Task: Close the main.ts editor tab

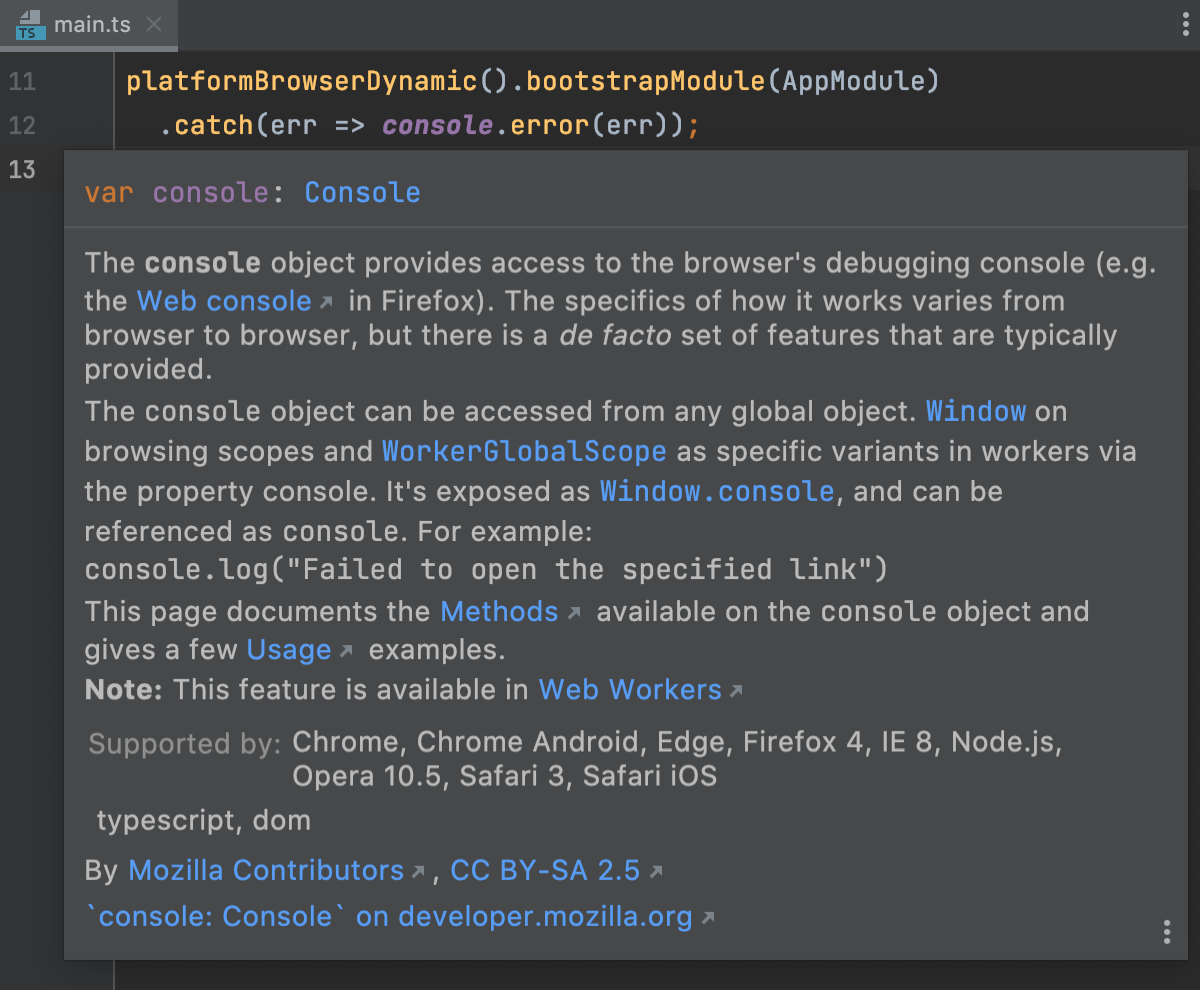Action: coord(154,24)
